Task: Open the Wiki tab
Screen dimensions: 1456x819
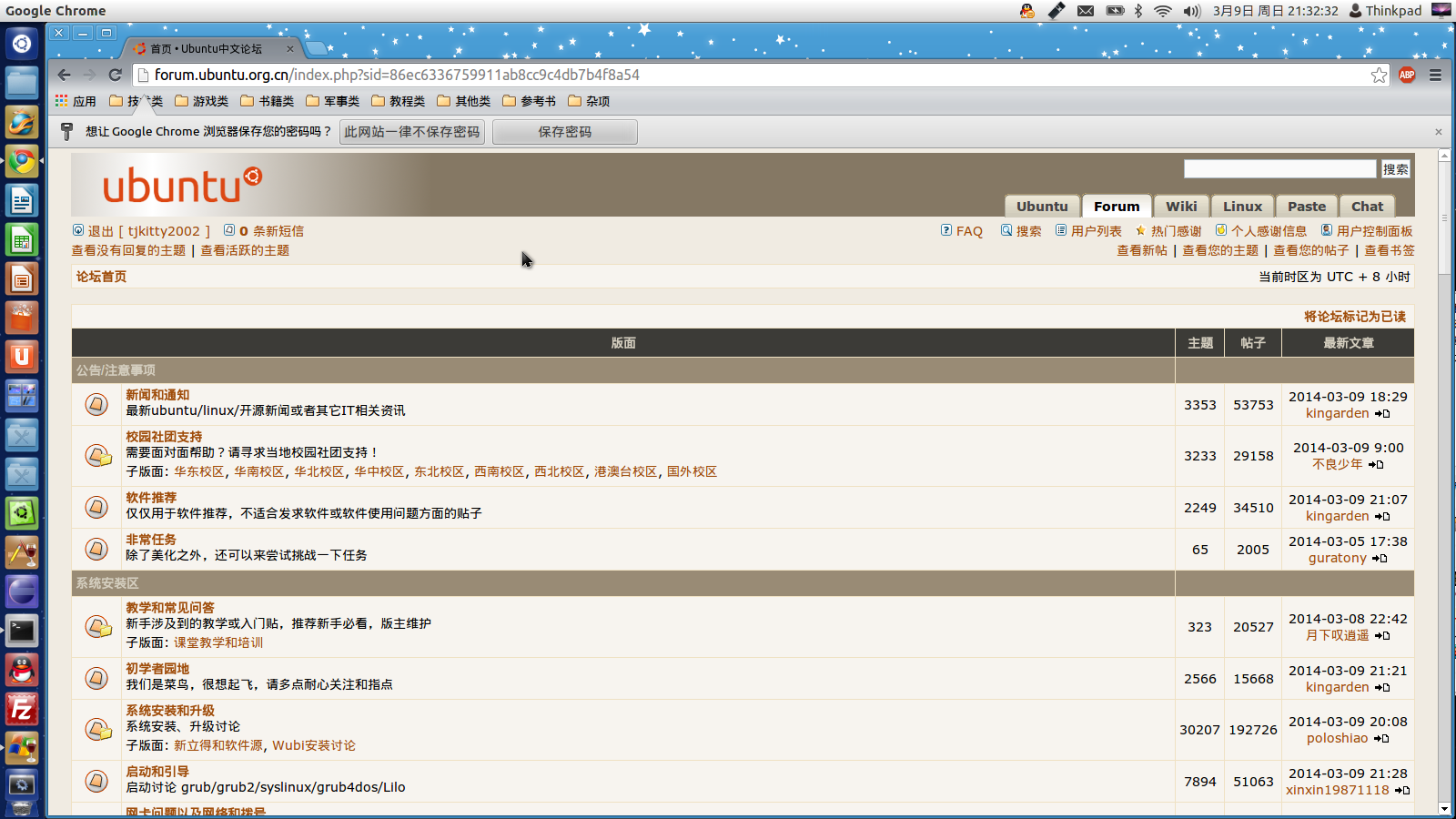Action: [x=1181, y=207]
